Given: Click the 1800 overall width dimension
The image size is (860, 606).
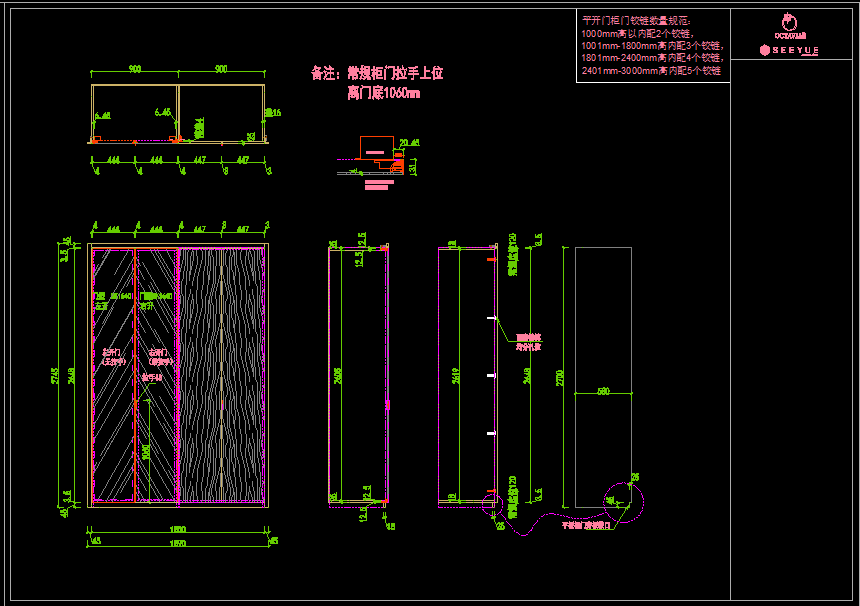Looking at the screenshot, I should point(177,528).
